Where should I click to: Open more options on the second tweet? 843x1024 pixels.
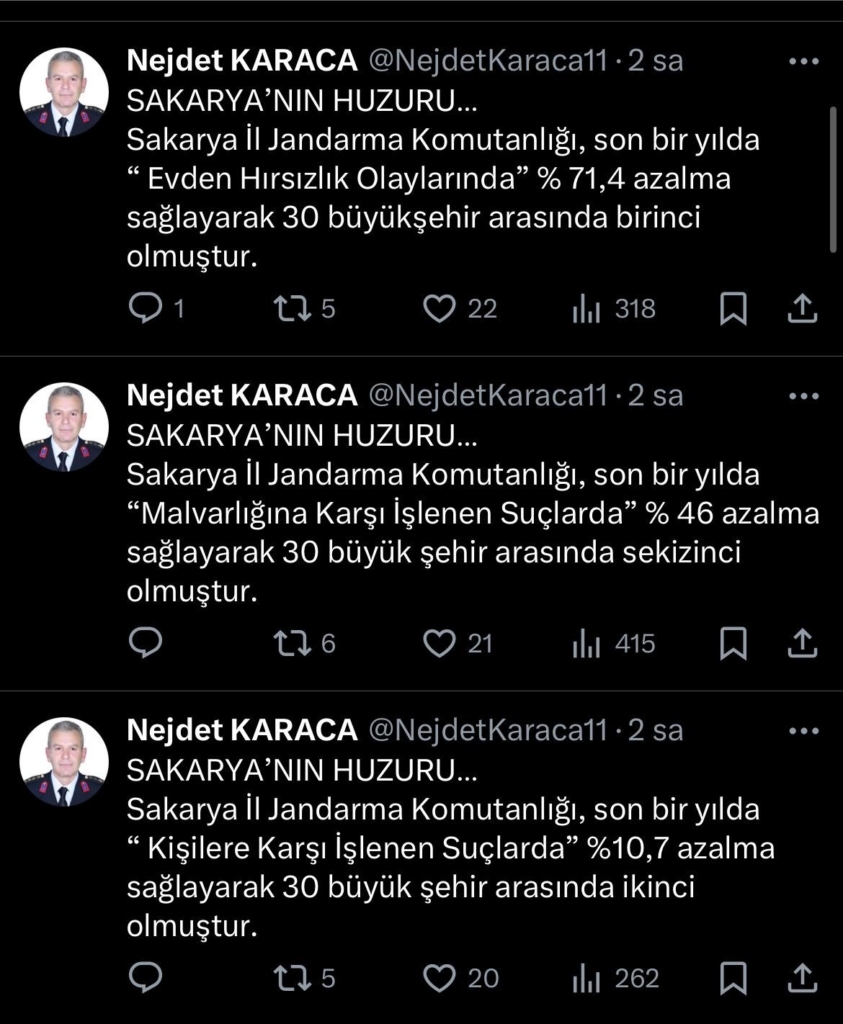[x=804, y=396]
